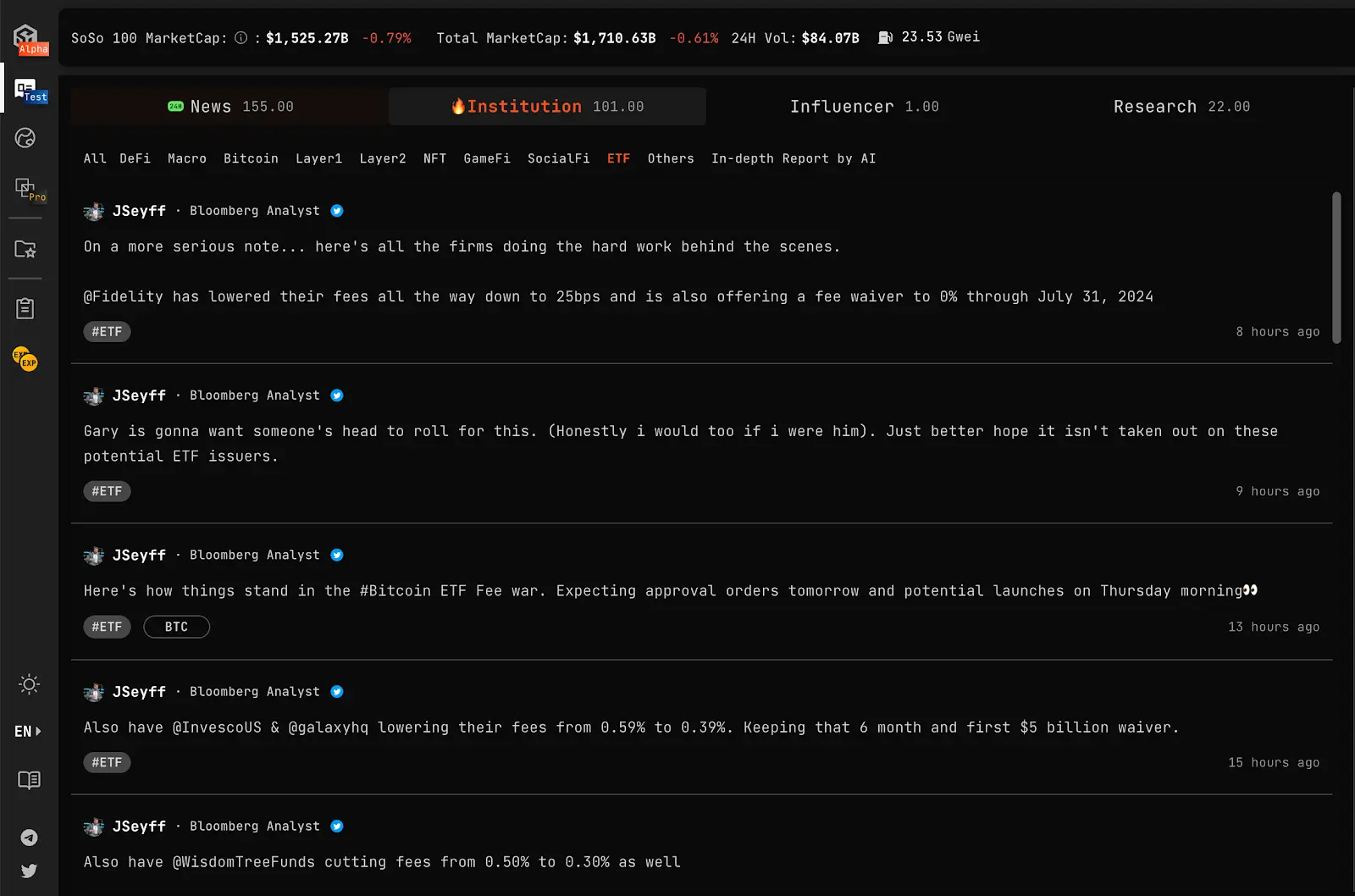Switch to the Influencer tab
This screenshot has height=896, width=1355.
coord(865,107)
